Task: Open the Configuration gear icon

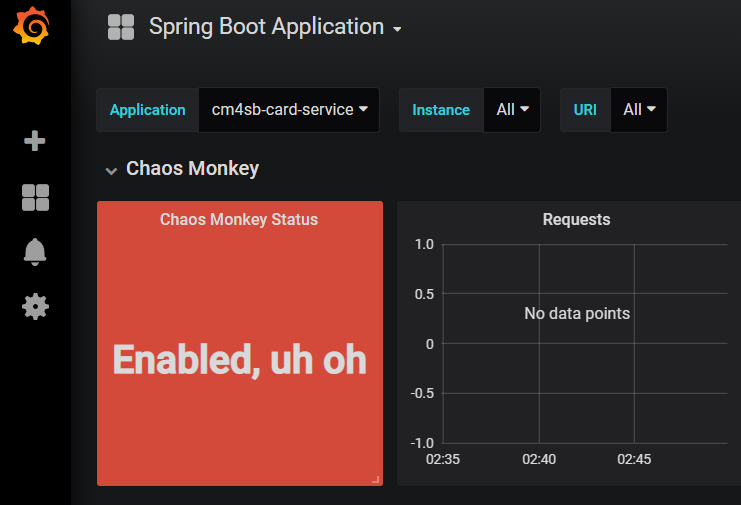Action: point(35,307)
